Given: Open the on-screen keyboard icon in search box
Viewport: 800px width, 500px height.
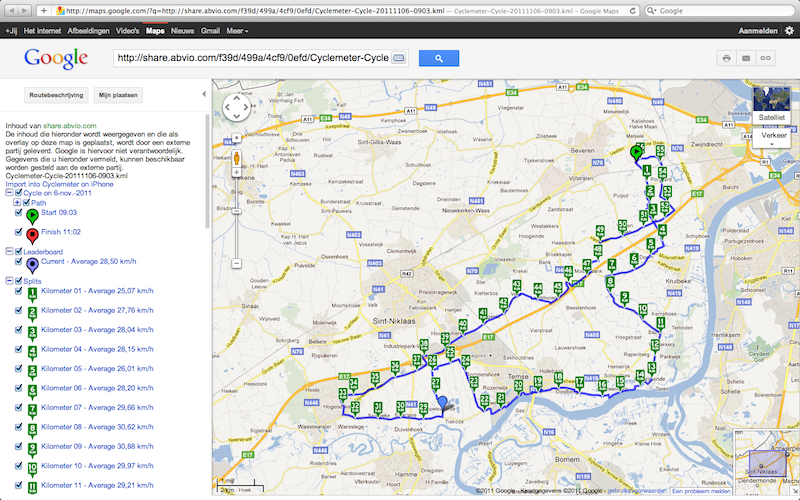Looking at the screenshot, I should click(398, 58).
